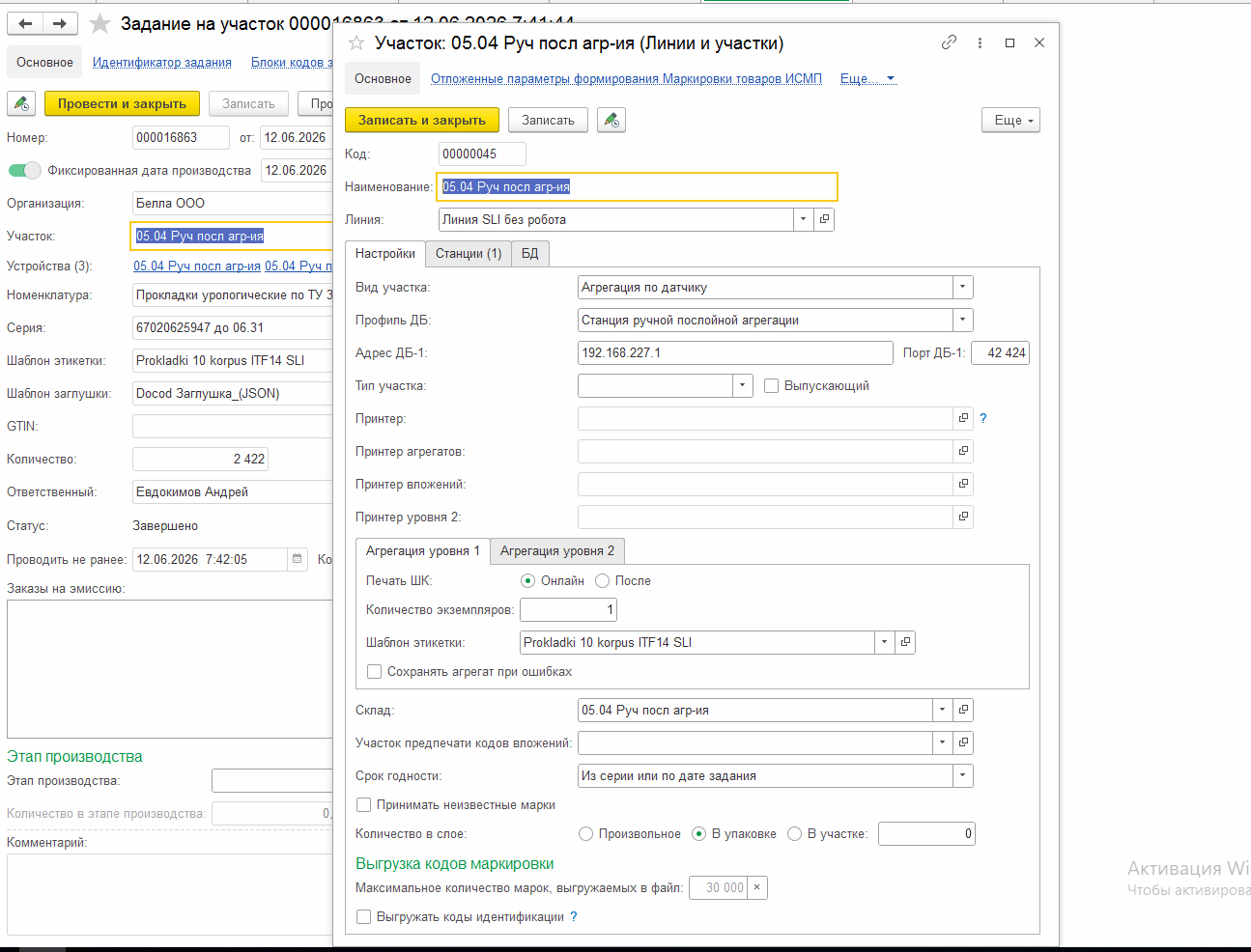Select the Онлайн print option
The width and height of the screenshot is (1251, 952).
[527, 580]
